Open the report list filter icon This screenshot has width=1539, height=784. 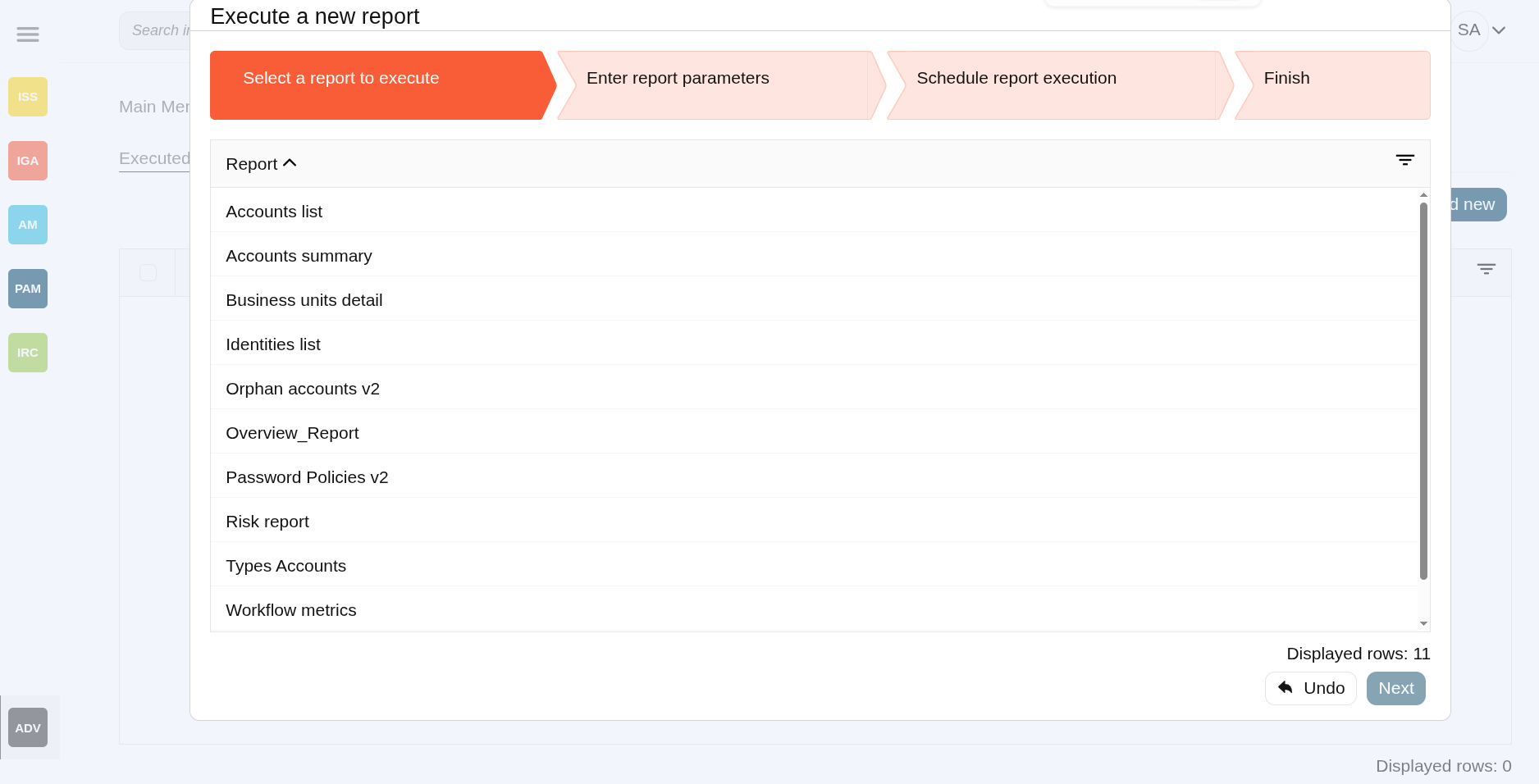coord(1404,161)
